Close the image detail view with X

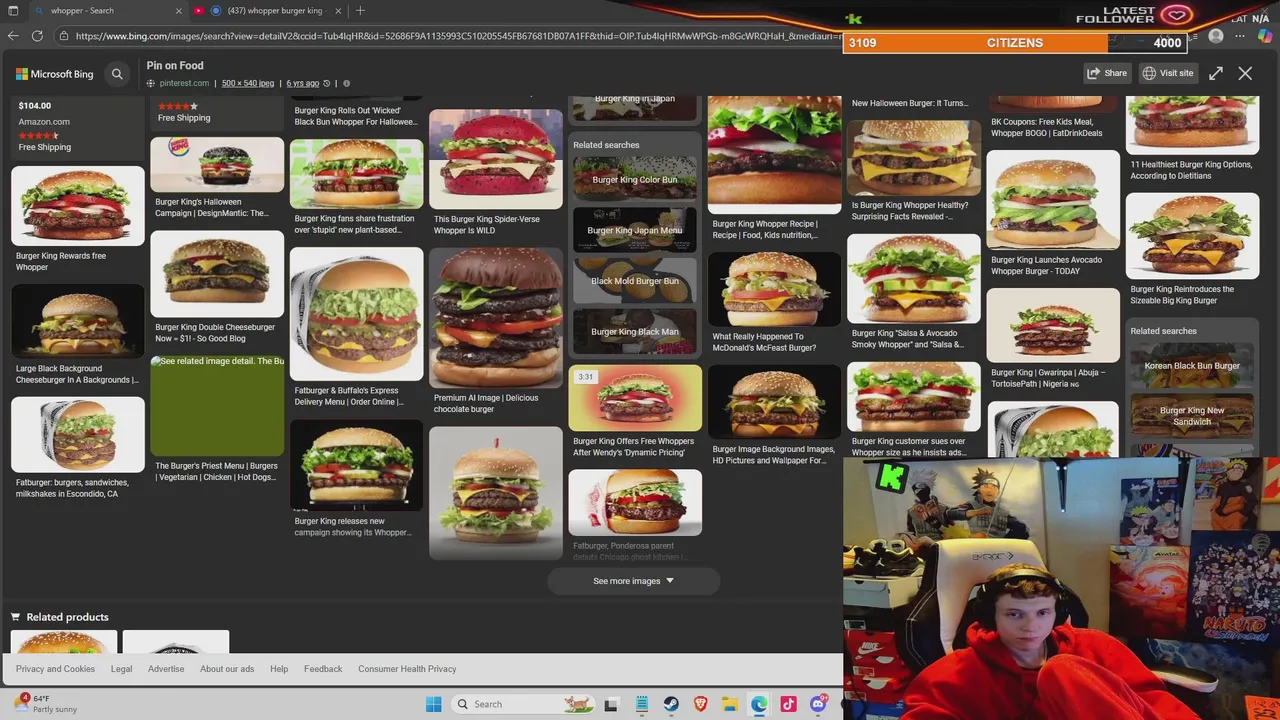(x=1245, y=73)
